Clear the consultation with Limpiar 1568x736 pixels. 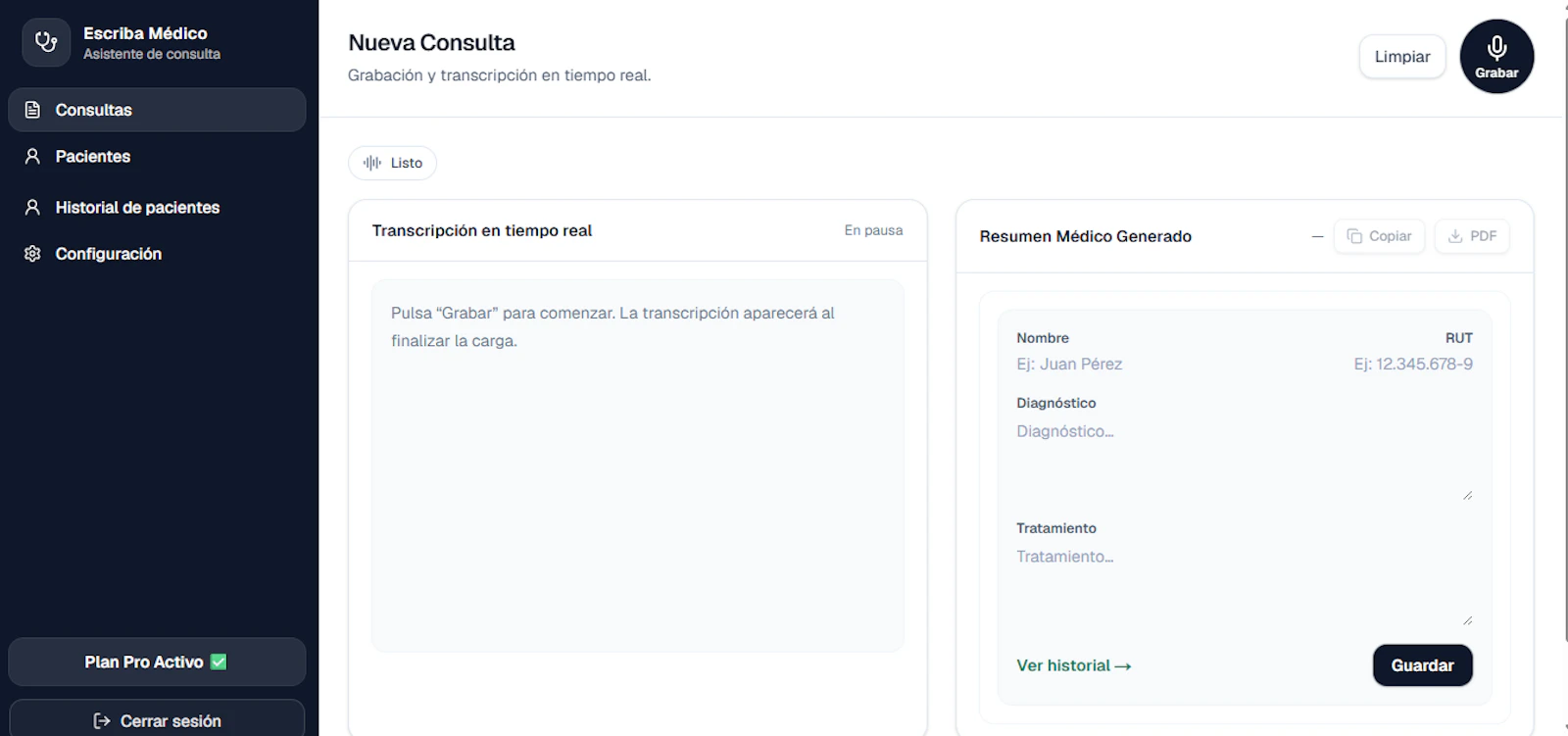1402,57
